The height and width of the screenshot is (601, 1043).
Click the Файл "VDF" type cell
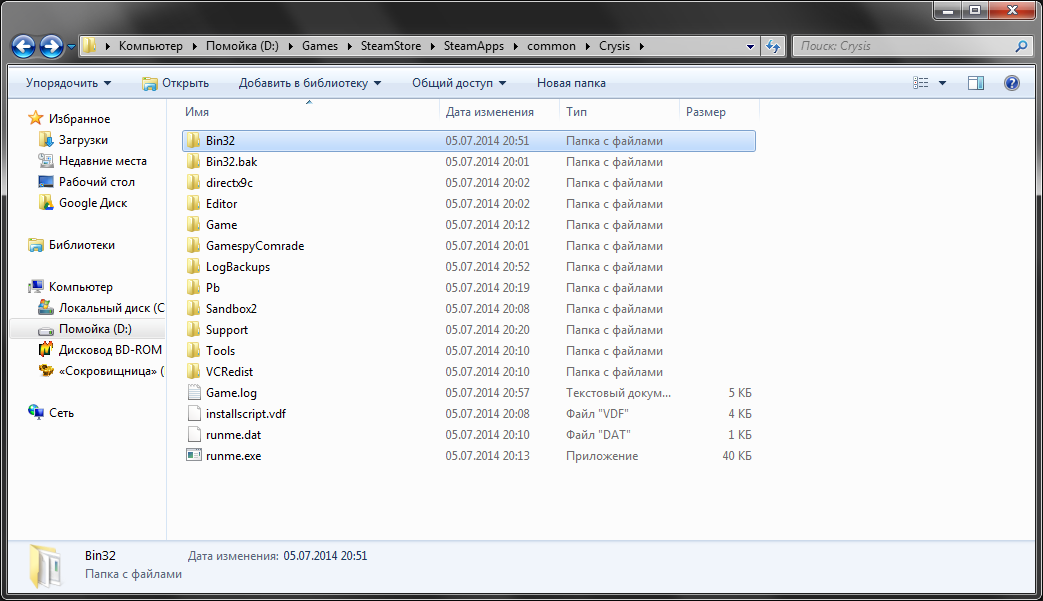tap(597, 414)
